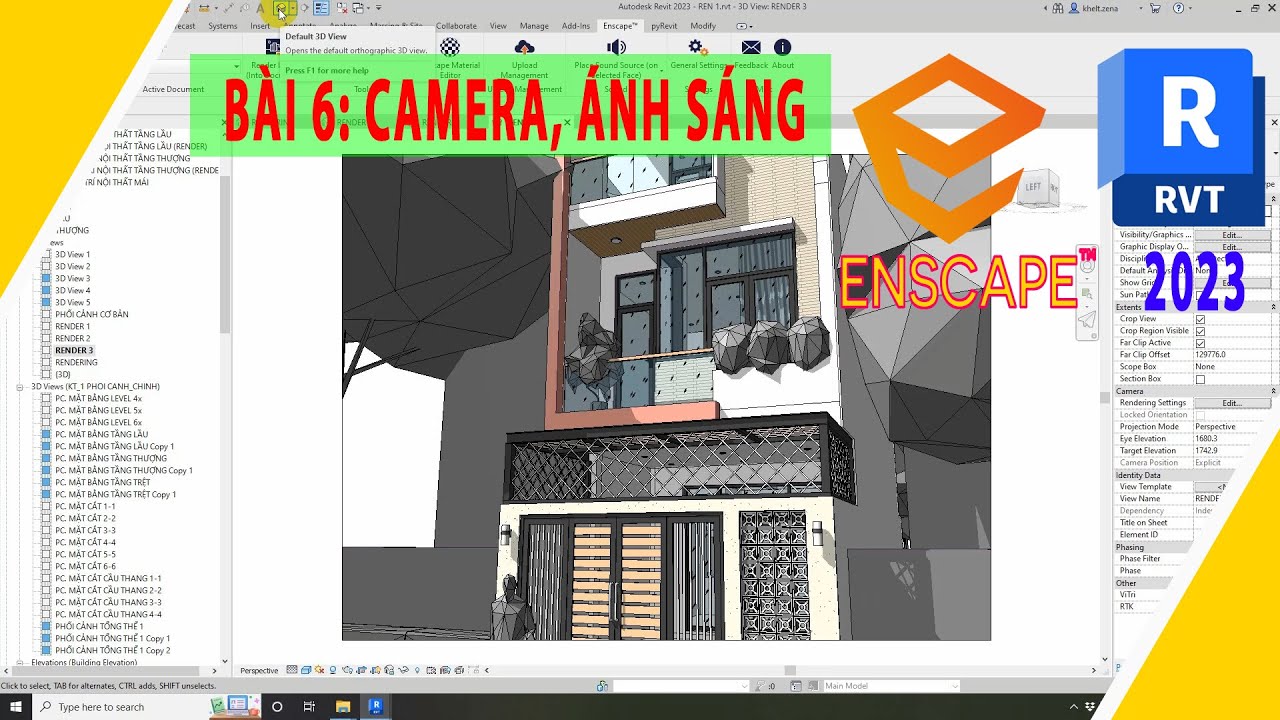
Task: Open the Enscape Material Editor checkered sphere icon
Action: [451, 47]
